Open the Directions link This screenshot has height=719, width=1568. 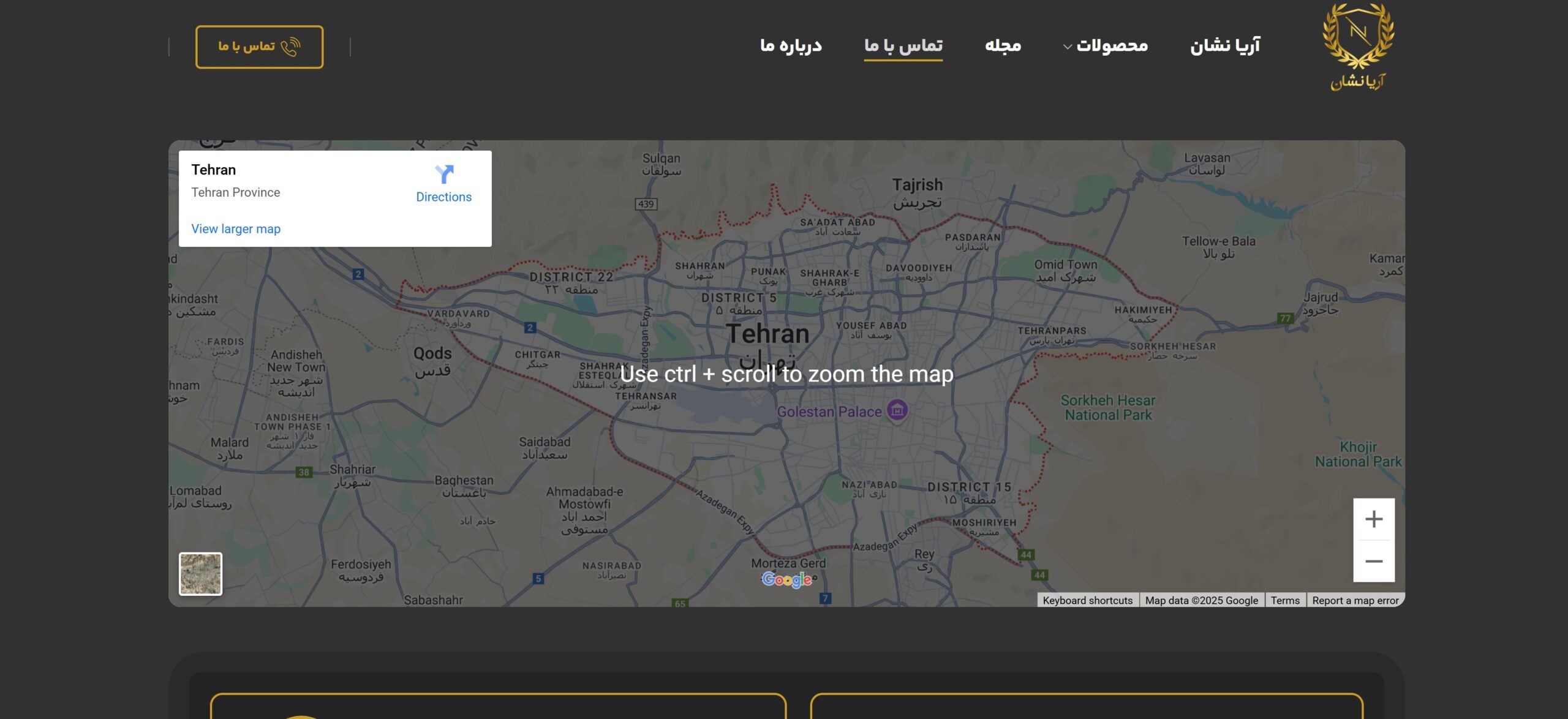coord(444,197)
